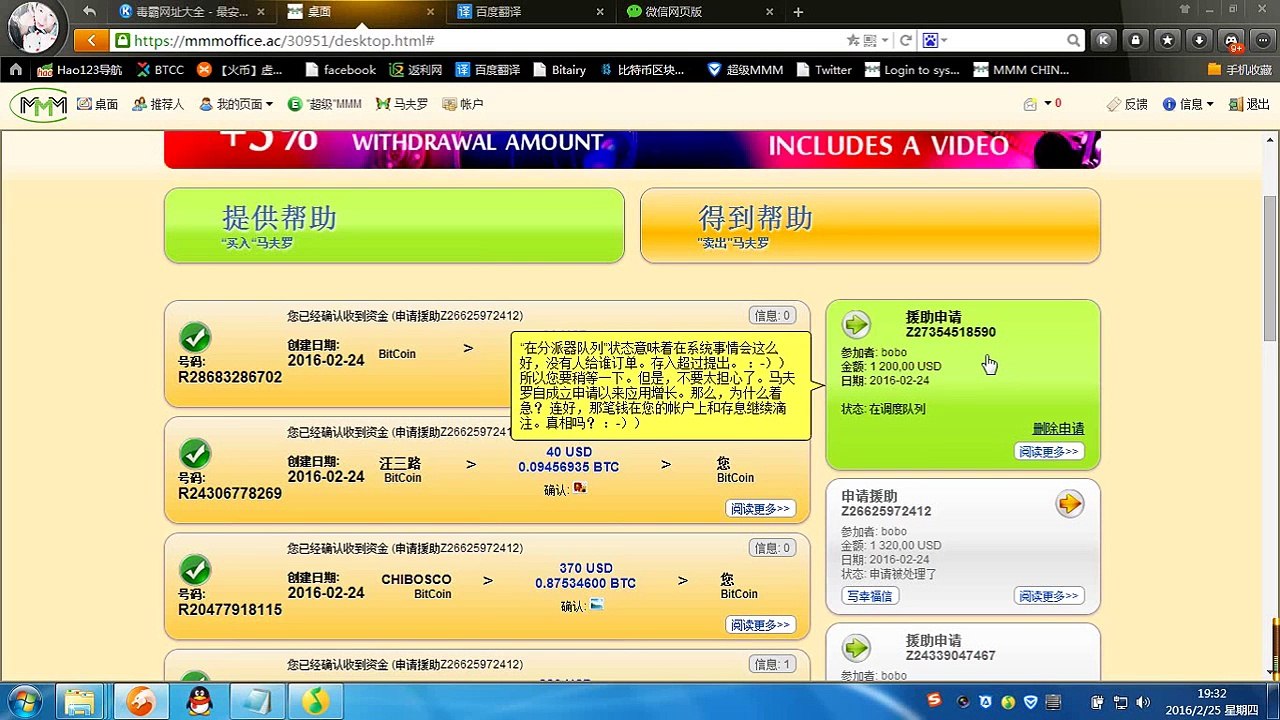Switch to the 百度翻译 tab
This screenshot has width=1280, height=720.
(530, 12)
